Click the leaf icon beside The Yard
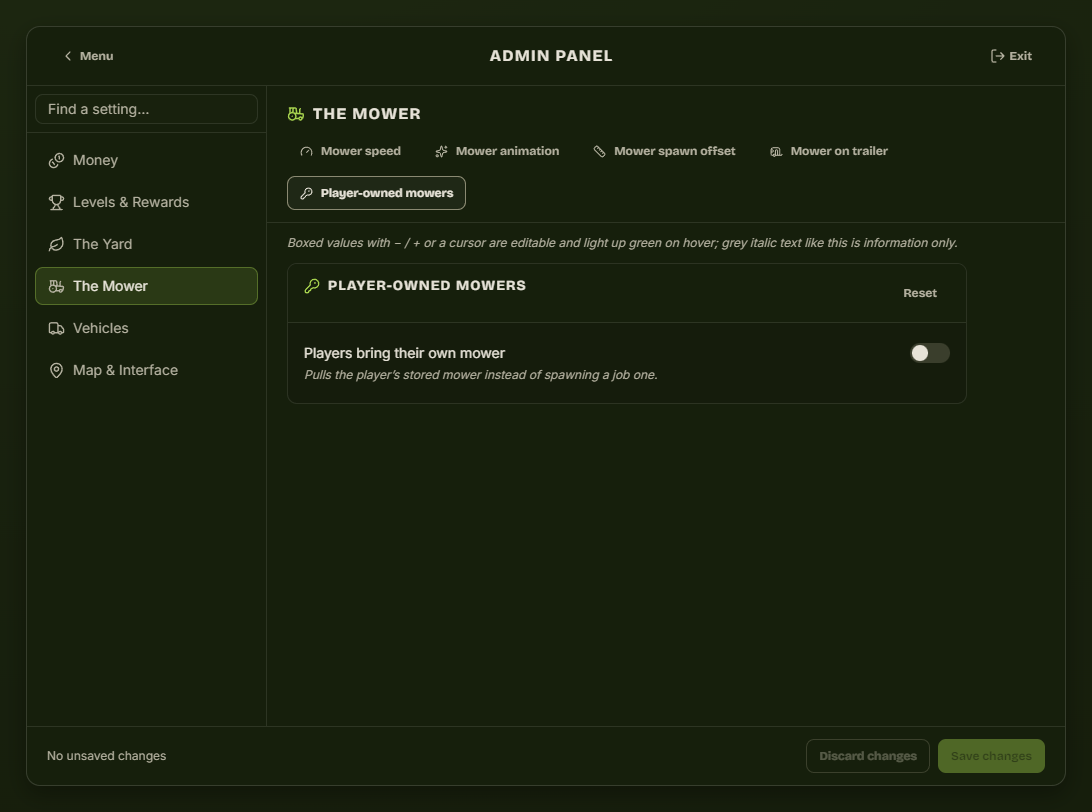 point(56,244)
